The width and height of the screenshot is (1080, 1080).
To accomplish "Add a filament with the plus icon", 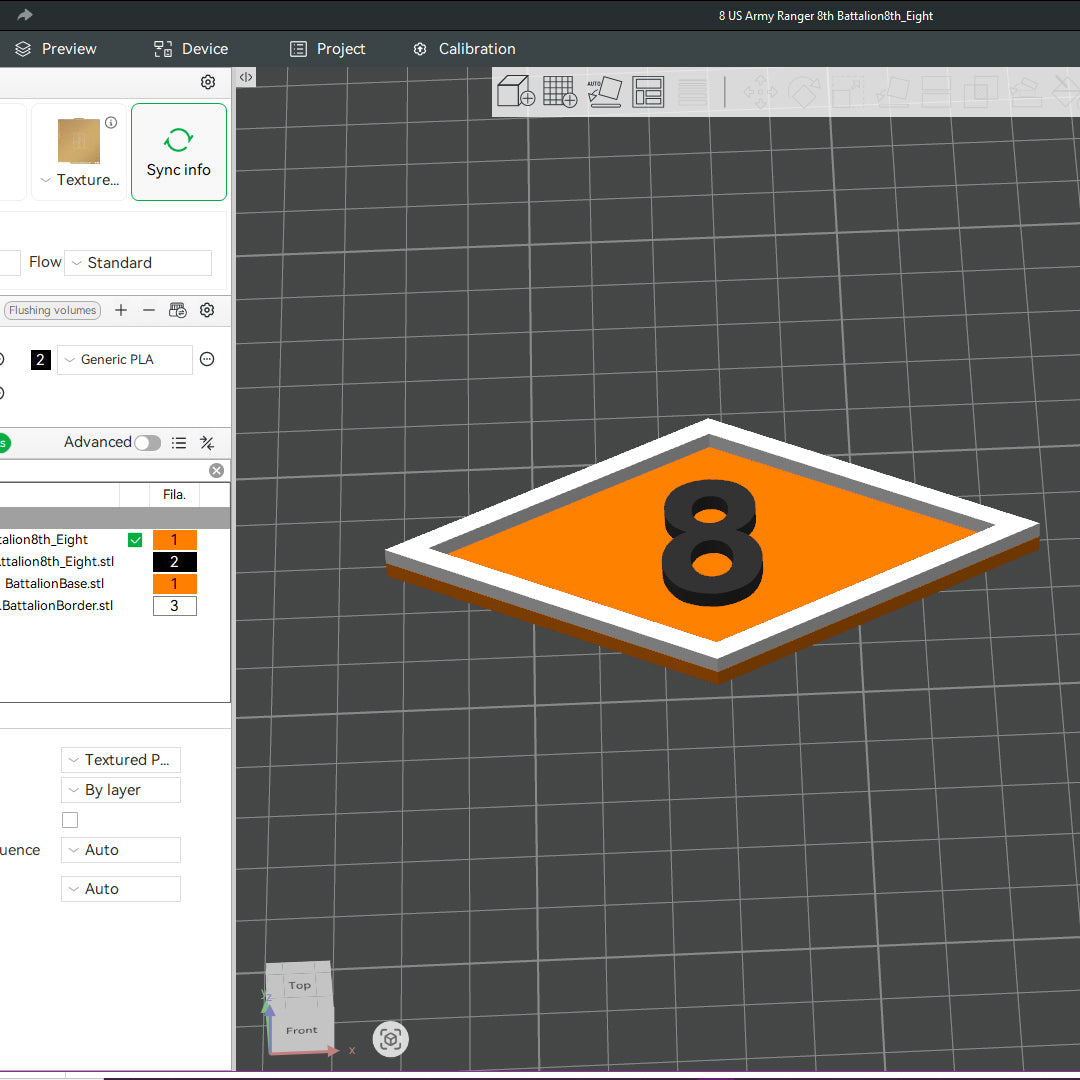I will click(x=121, y=310).
